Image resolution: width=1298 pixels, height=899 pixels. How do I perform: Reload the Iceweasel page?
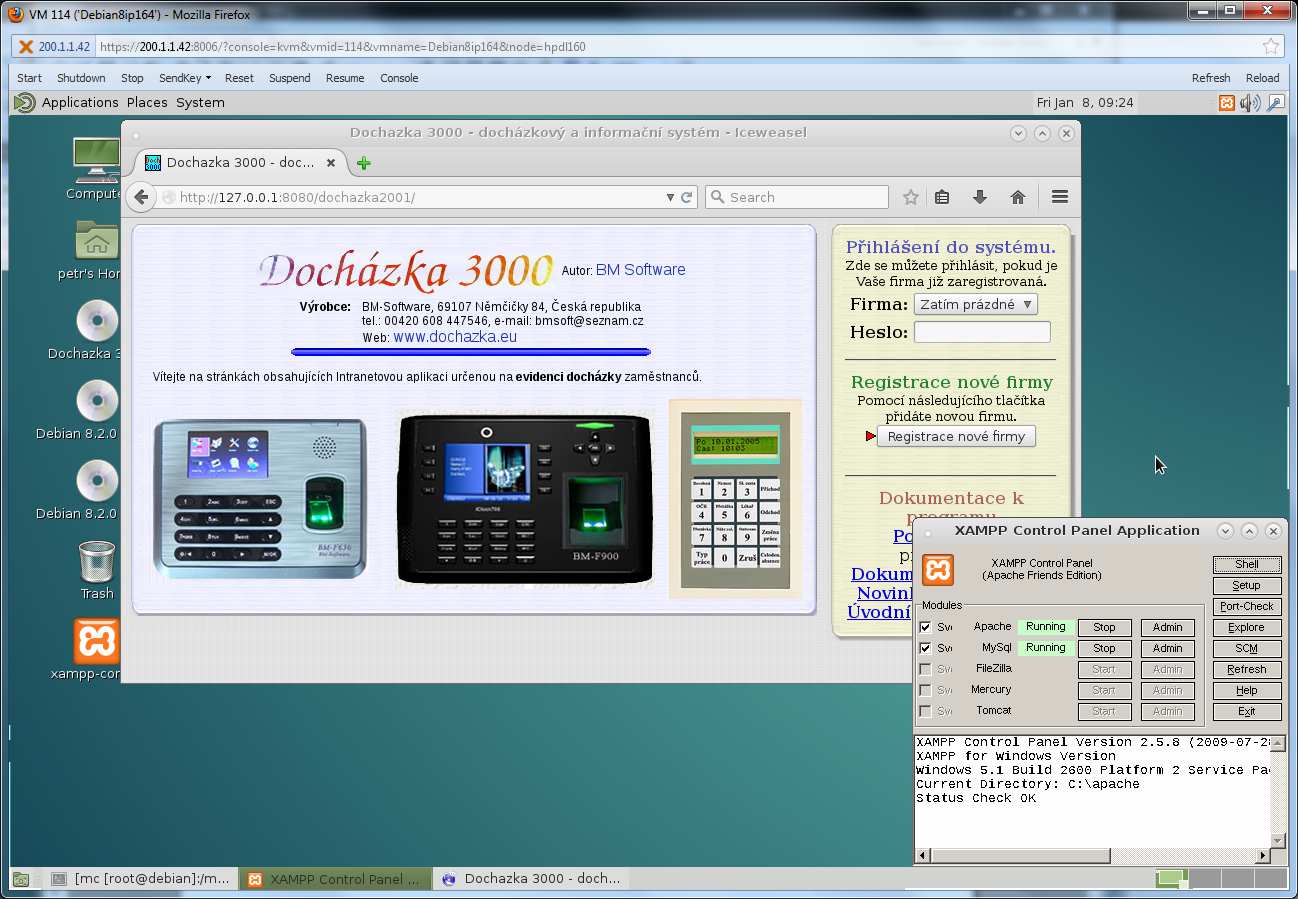[x=687, y=197]
